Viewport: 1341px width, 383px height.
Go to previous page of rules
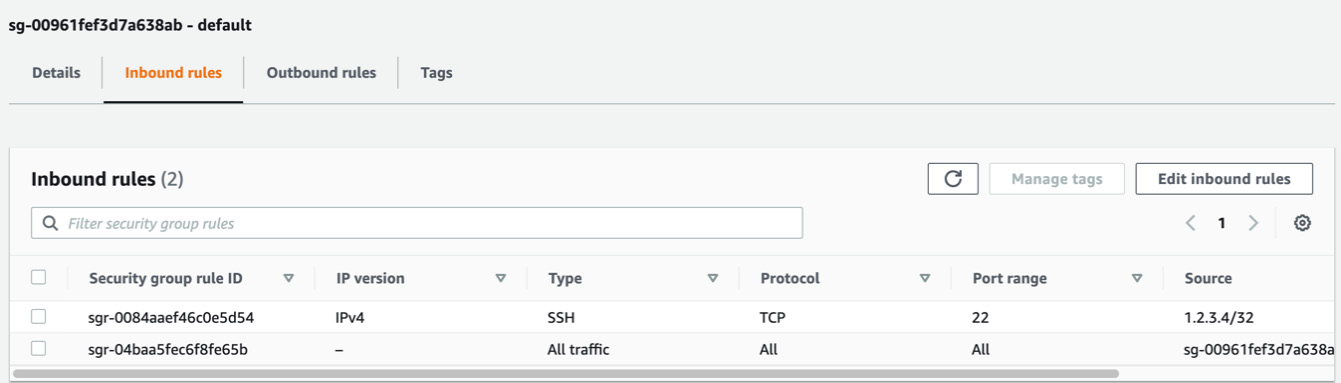point(1190,223)
